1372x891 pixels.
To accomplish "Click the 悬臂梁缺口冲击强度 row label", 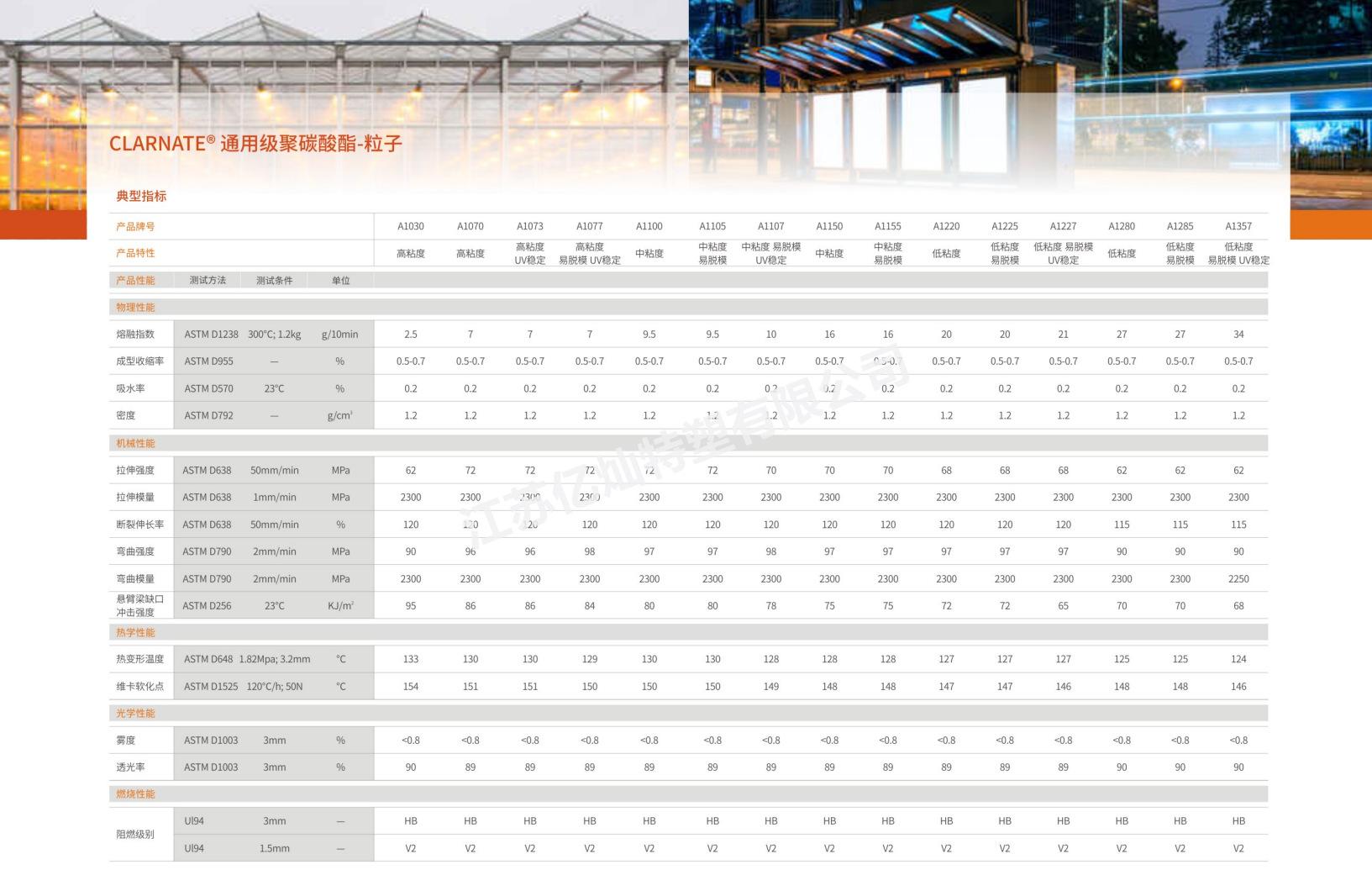I will (x=140, y=605).
